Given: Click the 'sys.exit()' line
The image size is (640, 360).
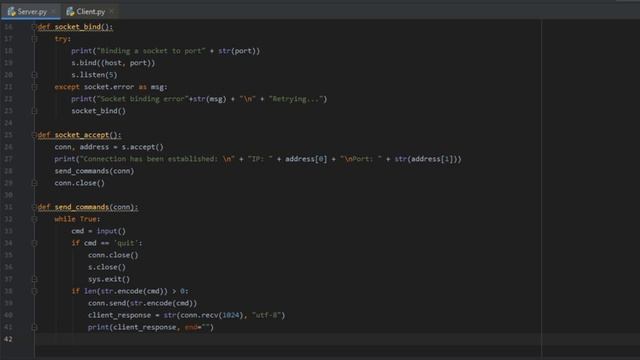Looking at the screenshot, I should pyautogui.click(x=109, y=279).
